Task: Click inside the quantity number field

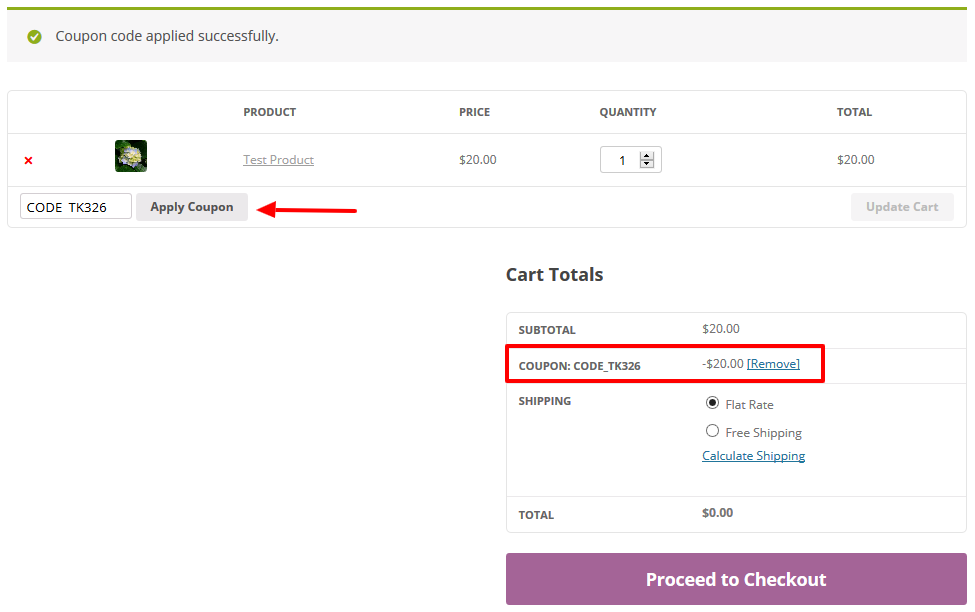Action: [620, 160]
